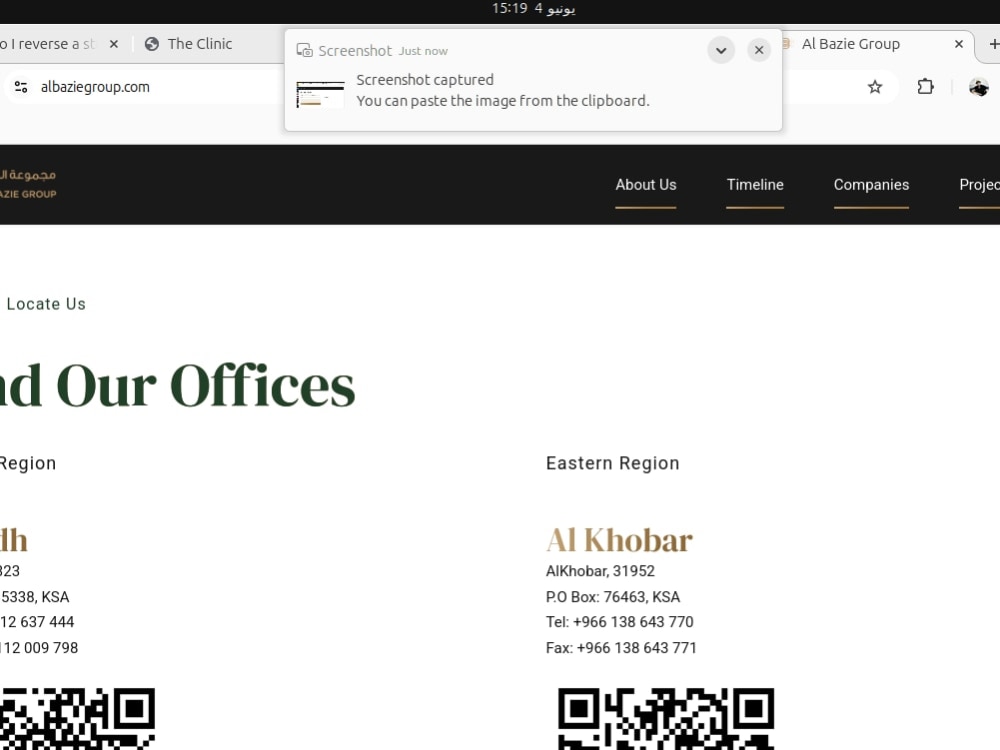The image size is (1000, 750).
Task: Click the Clinic tab globe favicon
Action: click(x=152, y=44)
